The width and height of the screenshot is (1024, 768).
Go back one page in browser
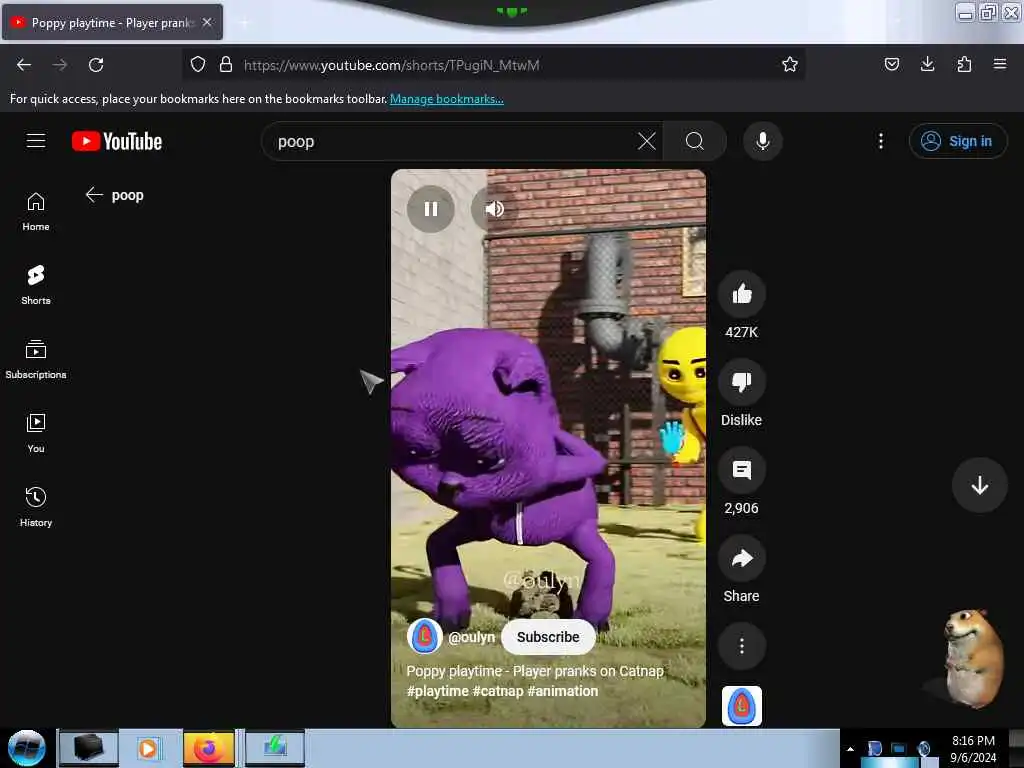[x=24, y=65]
